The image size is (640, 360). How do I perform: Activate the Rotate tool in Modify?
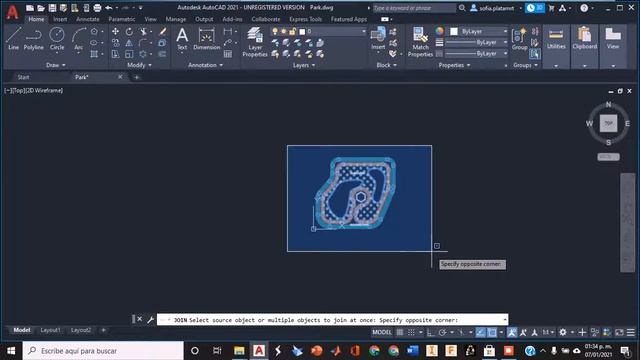pos(129,31)
